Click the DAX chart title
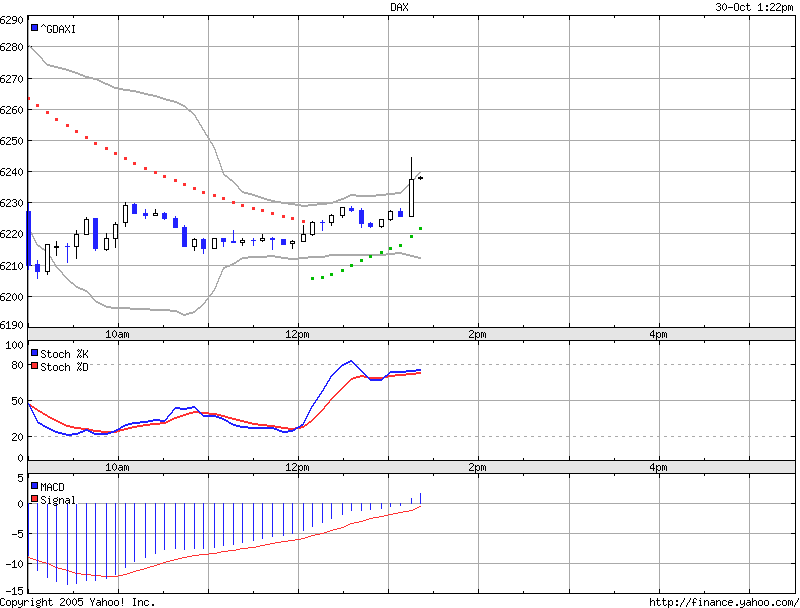The height and width of the screenshot is (608, 800). pos(399,7)
